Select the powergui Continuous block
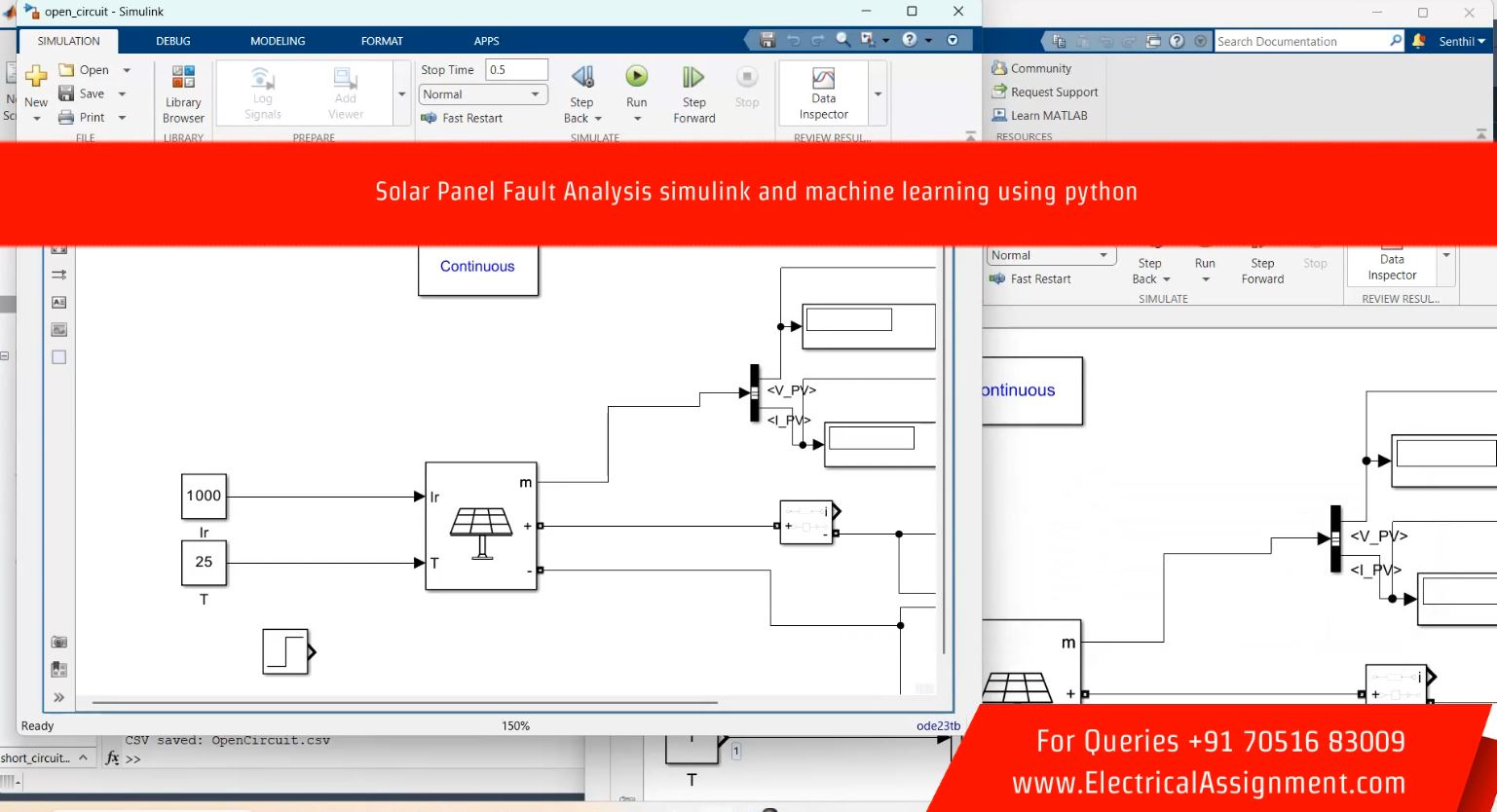This screenshot has width=1497, height=812. pyautogui.click(x=478, y=269)
